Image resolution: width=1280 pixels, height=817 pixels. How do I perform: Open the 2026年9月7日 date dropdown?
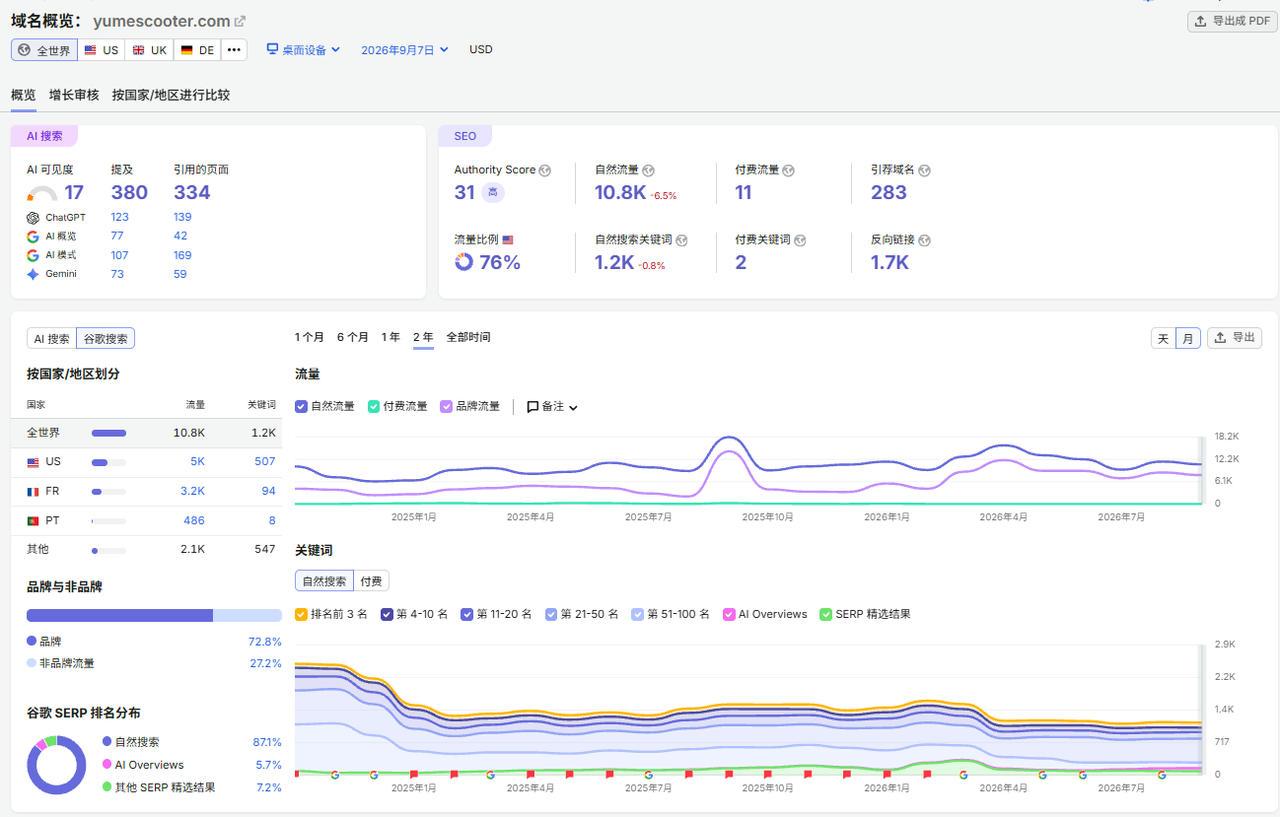[404, 50]
